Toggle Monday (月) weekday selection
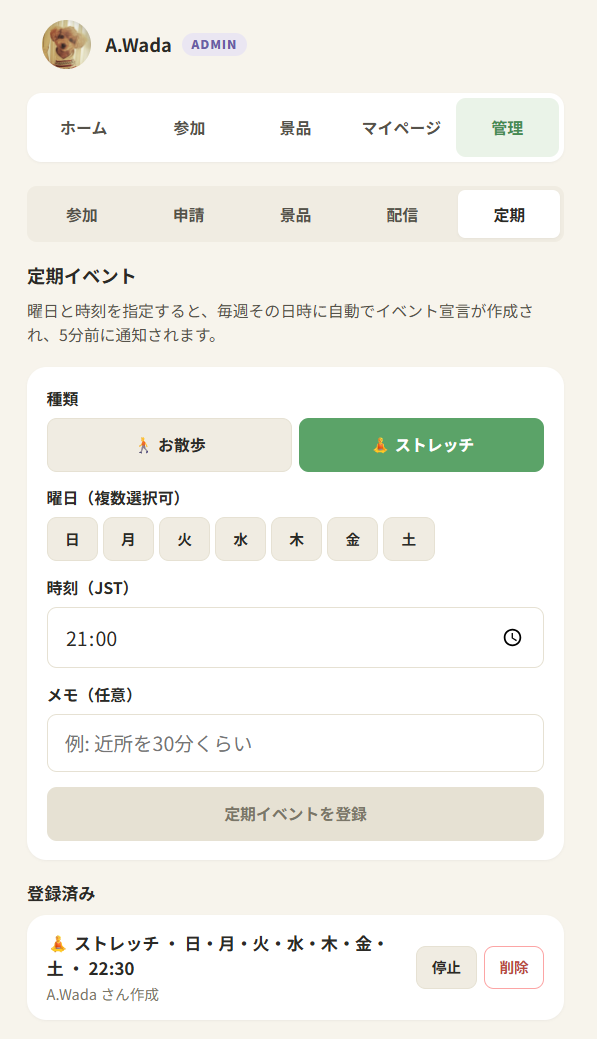Viewport: 597px width, 1039px height. coord(128,539)
